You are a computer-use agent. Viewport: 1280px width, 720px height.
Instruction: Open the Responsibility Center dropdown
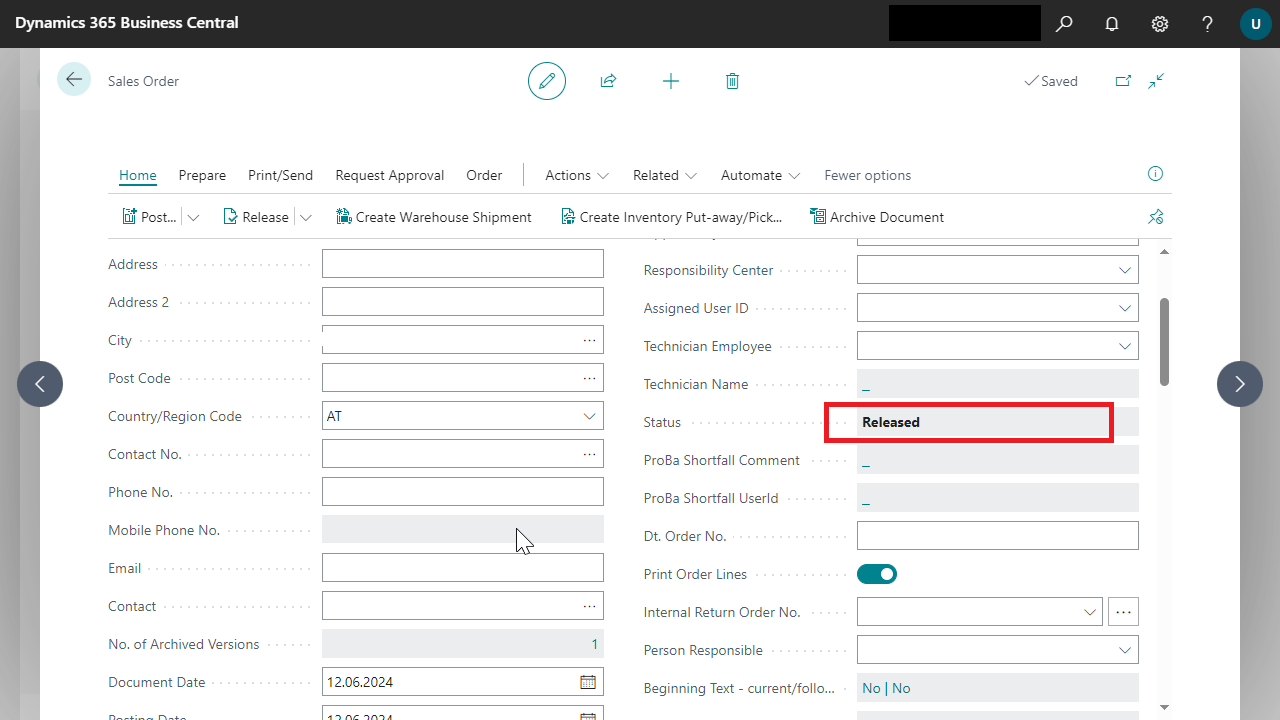1124,270
